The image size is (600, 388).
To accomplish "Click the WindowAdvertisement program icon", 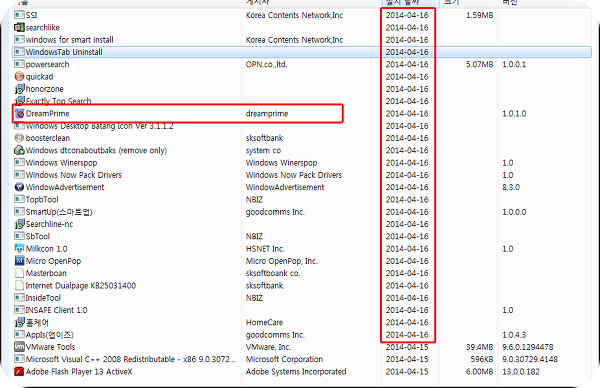I will pyautogui.click(x=19, y=187).
